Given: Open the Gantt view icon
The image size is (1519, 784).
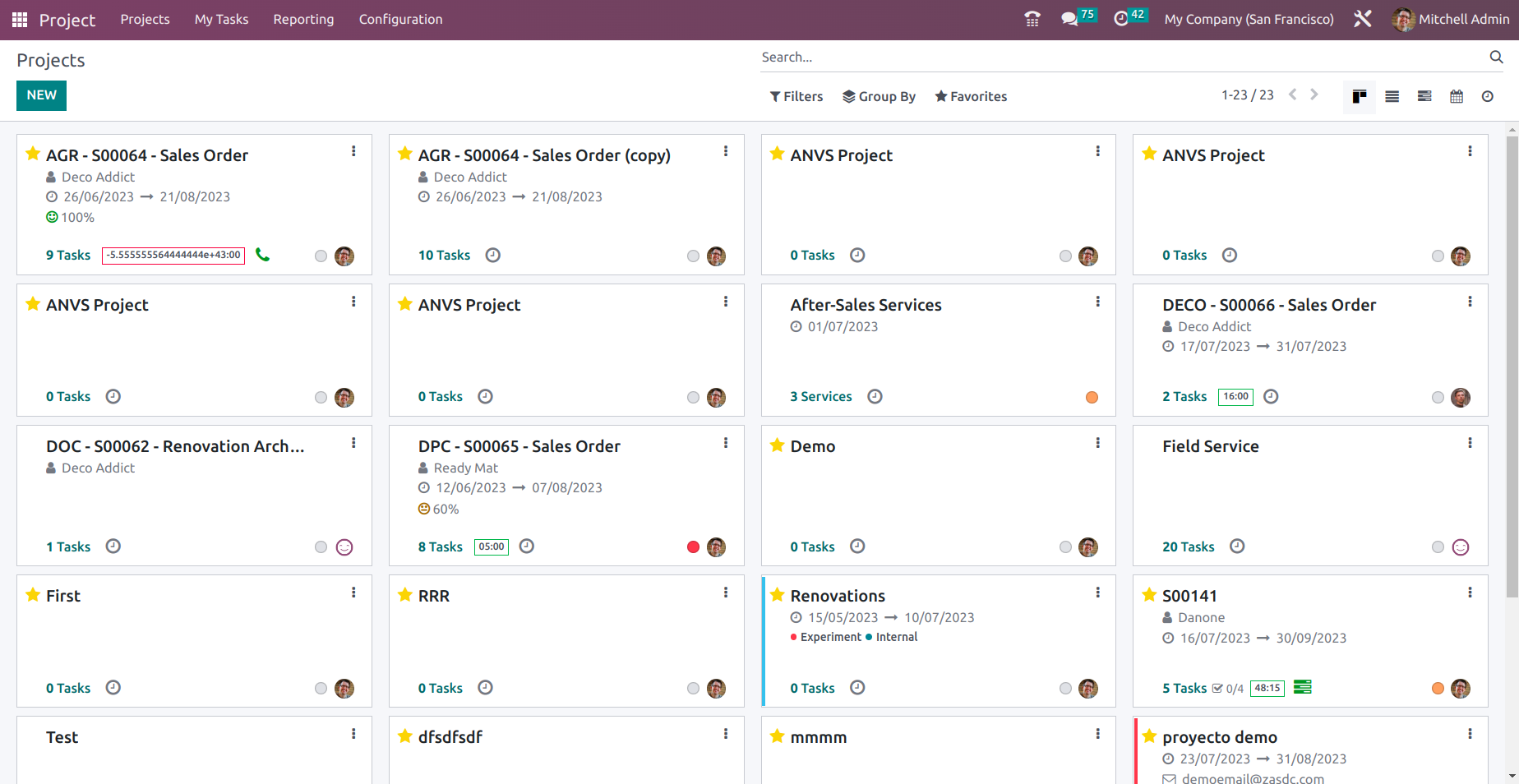Looking at the screenshot, I should (x=1424, y=96).
